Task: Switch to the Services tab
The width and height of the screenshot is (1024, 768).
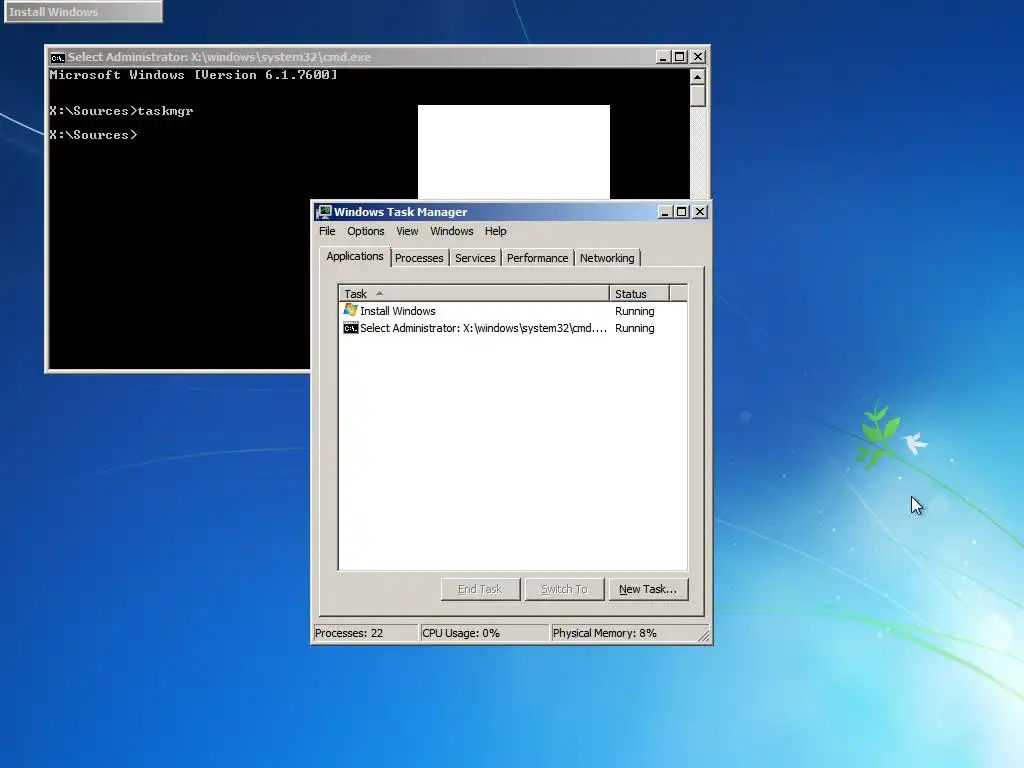Action: [475, 258]
